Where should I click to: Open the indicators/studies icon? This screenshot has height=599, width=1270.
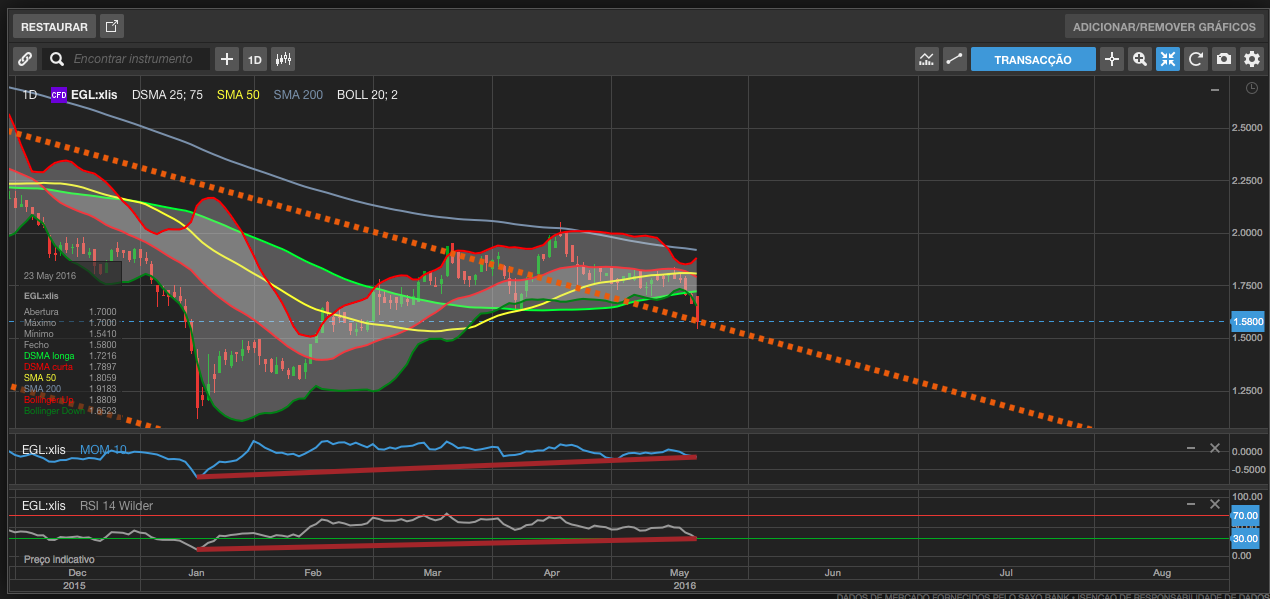pyautogui.click(x=927, y=59)
